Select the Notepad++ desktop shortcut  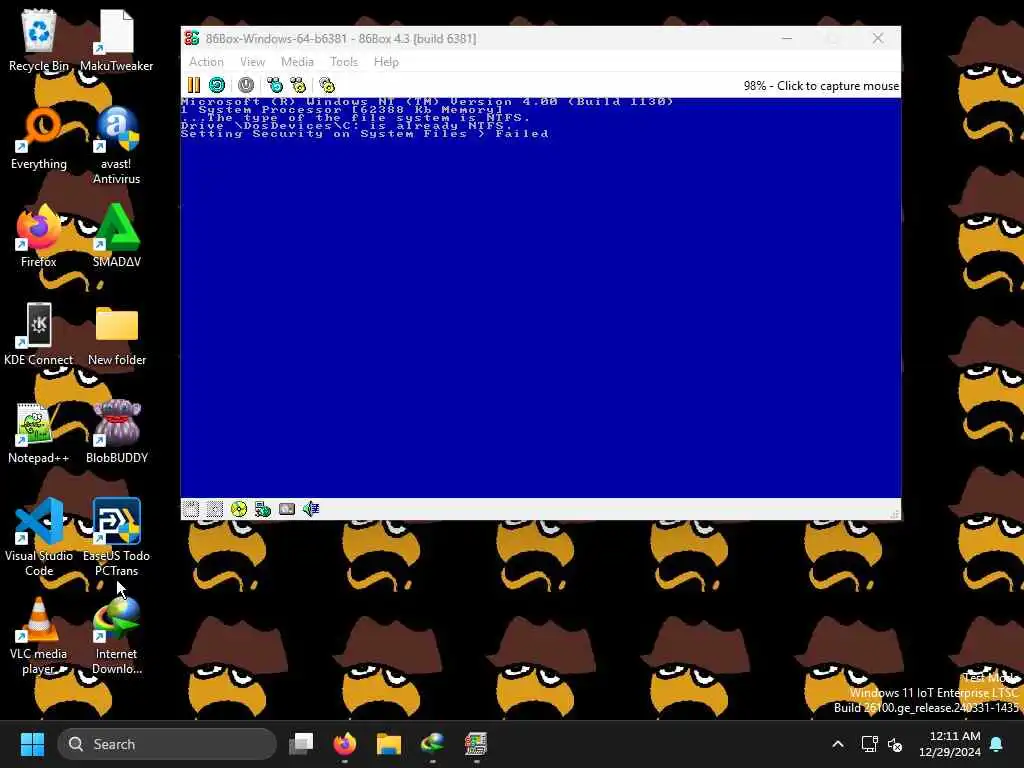coord(39,432)
